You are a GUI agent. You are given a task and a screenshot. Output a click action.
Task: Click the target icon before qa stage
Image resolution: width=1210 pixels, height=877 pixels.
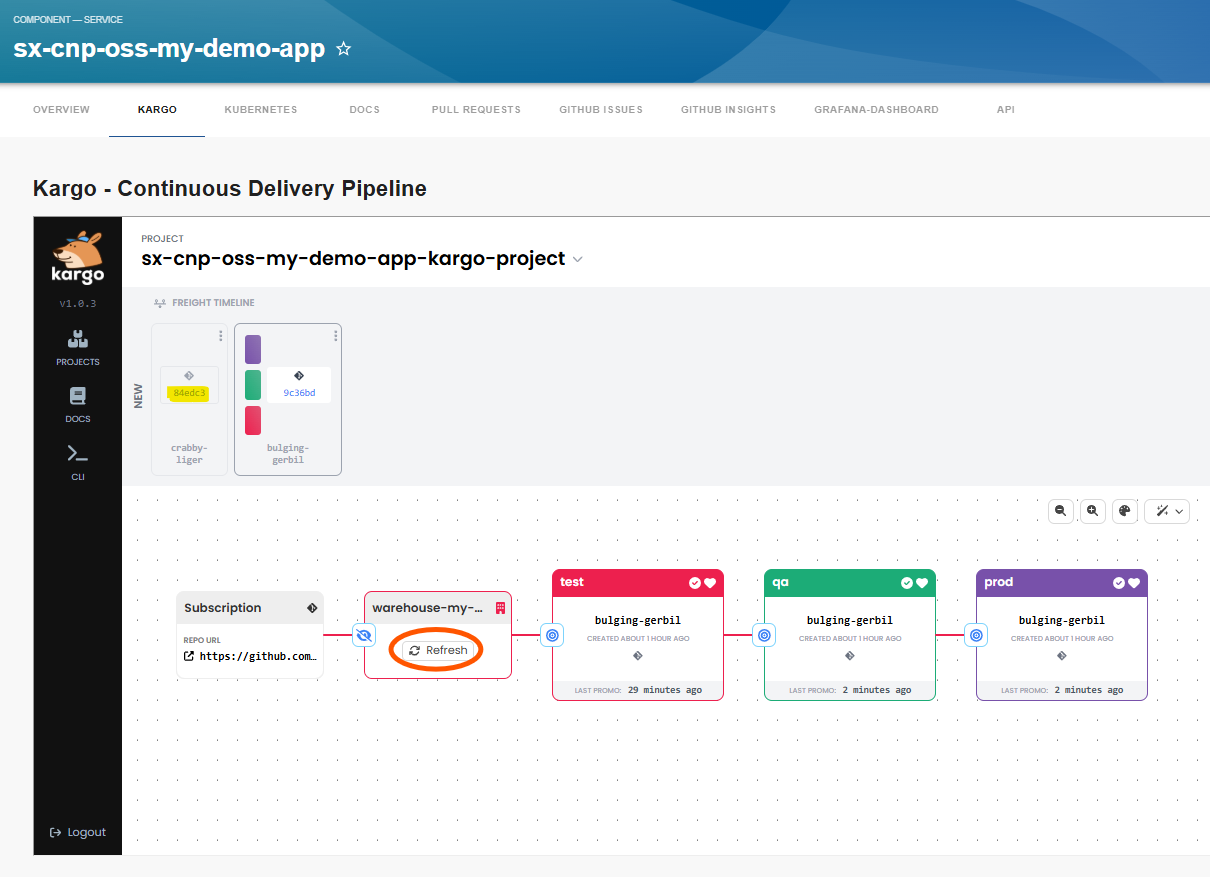(x=764, y=635)
